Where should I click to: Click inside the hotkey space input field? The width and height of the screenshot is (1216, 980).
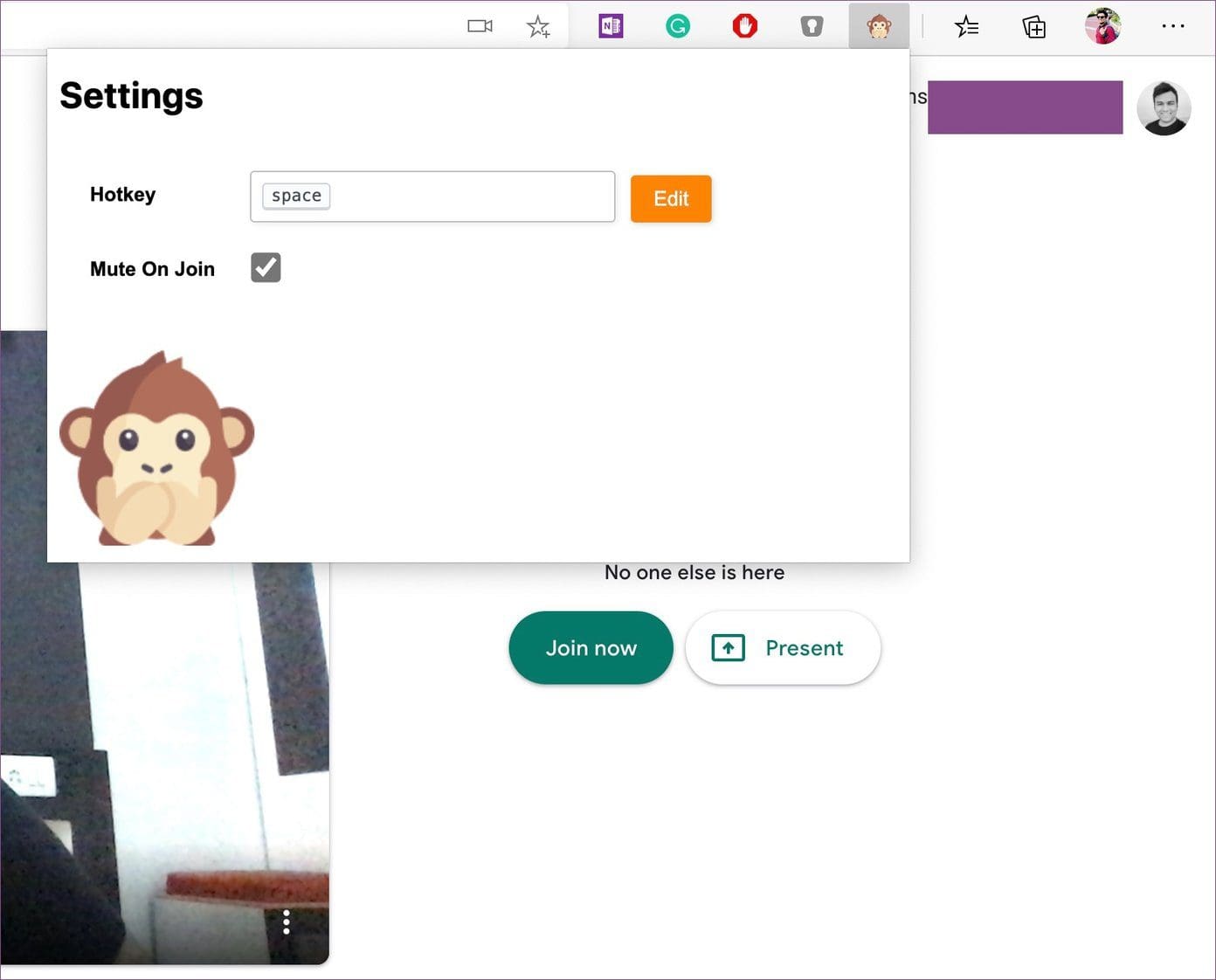point(432,196)
